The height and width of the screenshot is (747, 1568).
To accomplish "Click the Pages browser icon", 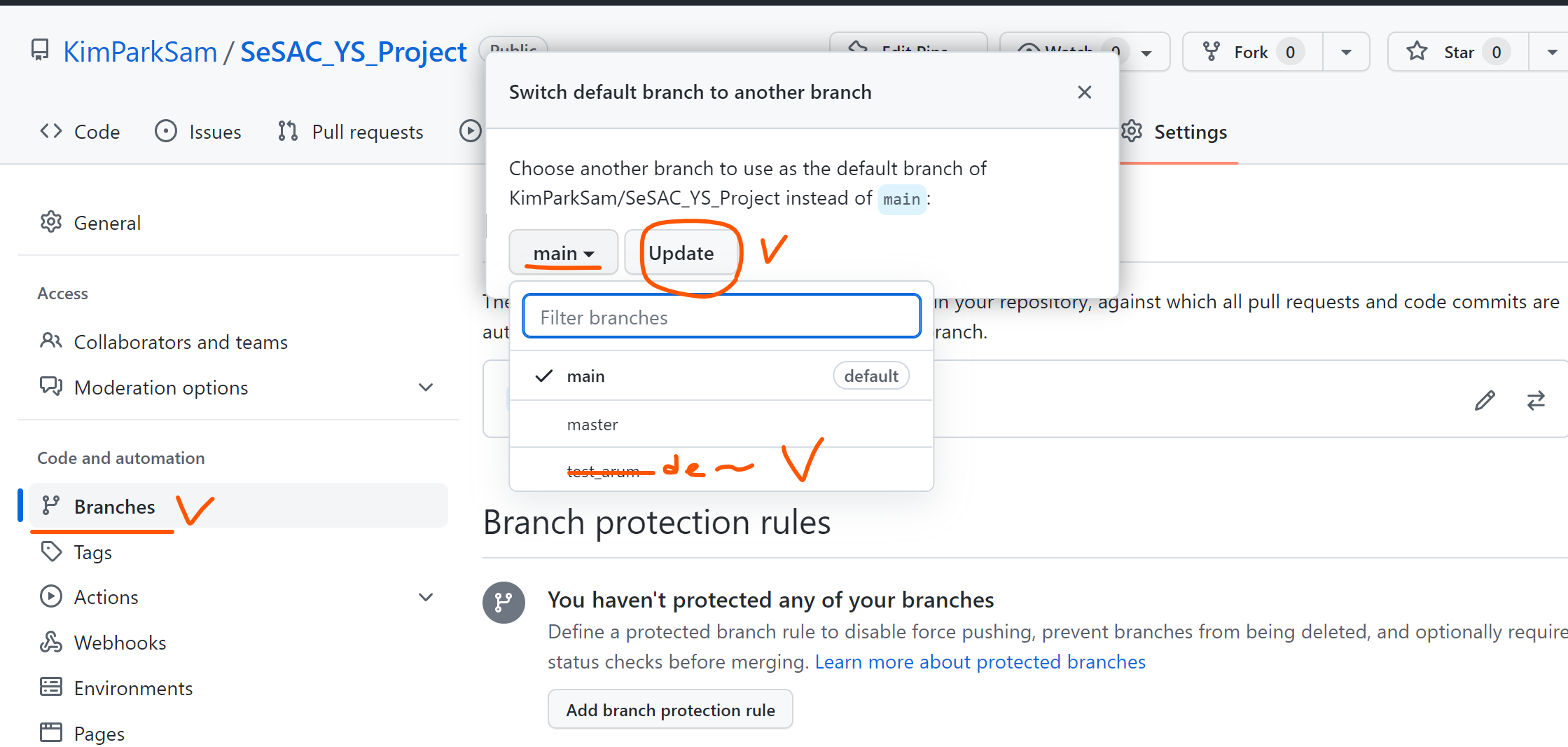I will pos(50,733).
